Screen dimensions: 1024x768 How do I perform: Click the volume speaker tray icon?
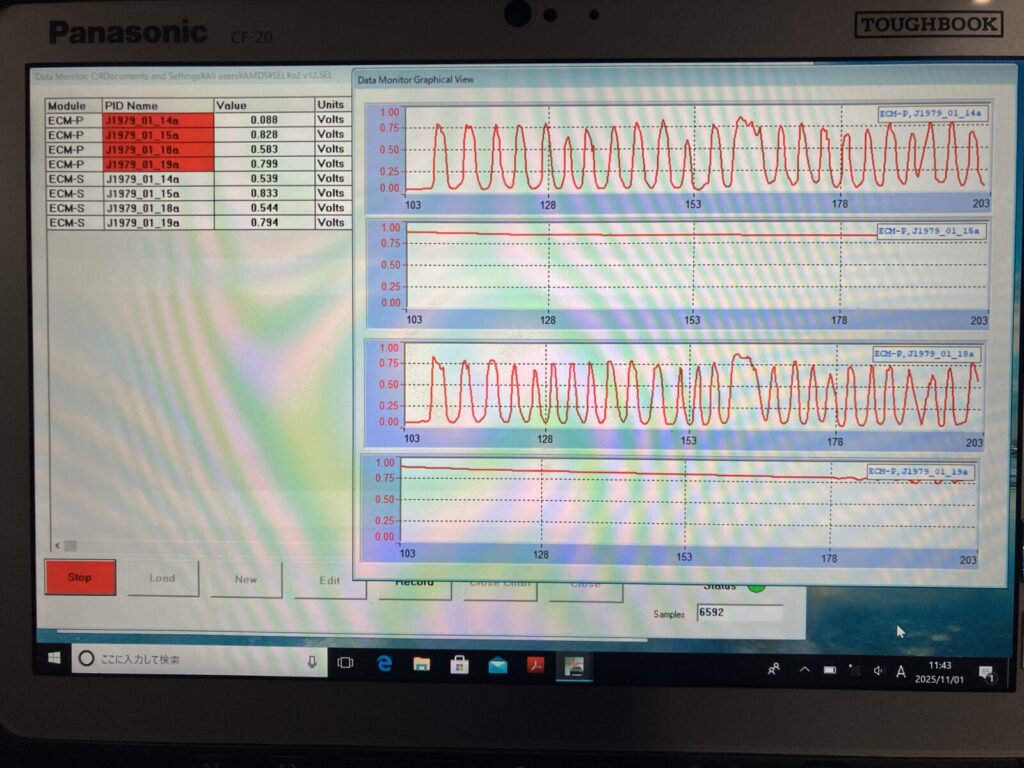[877, 671]
